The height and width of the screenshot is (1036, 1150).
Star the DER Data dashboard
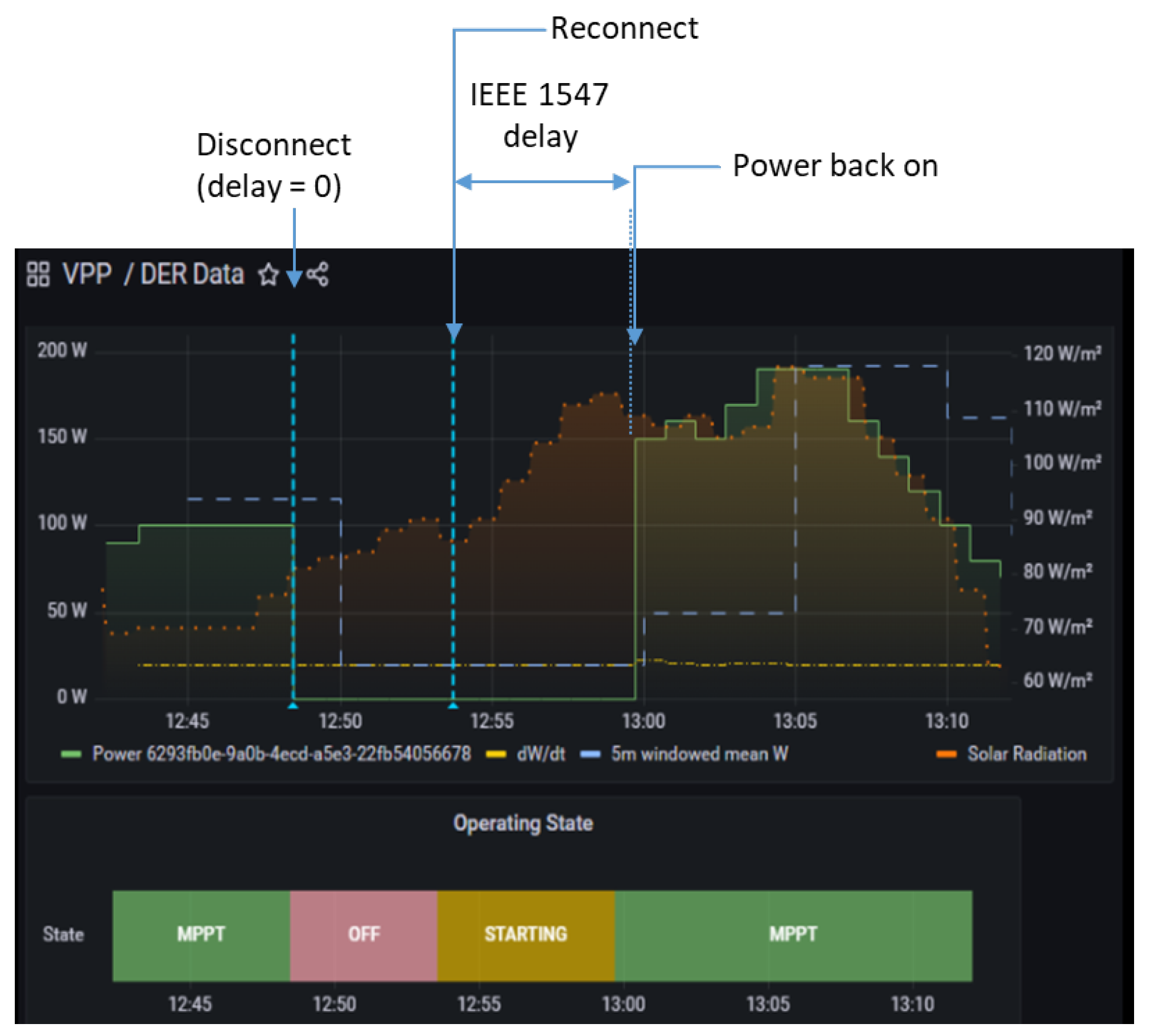pyautogui.click(x=268, y=275)
